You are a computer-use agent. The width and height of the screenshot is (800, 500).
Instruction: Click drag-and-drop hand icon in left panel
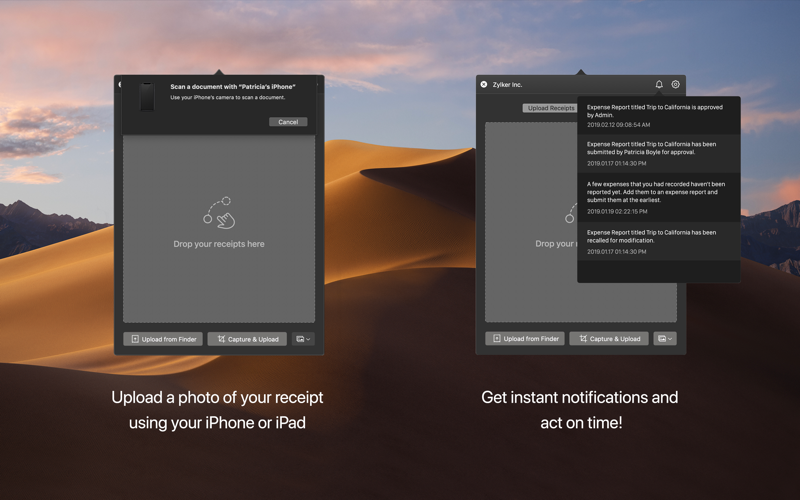[x=219, y=213]
